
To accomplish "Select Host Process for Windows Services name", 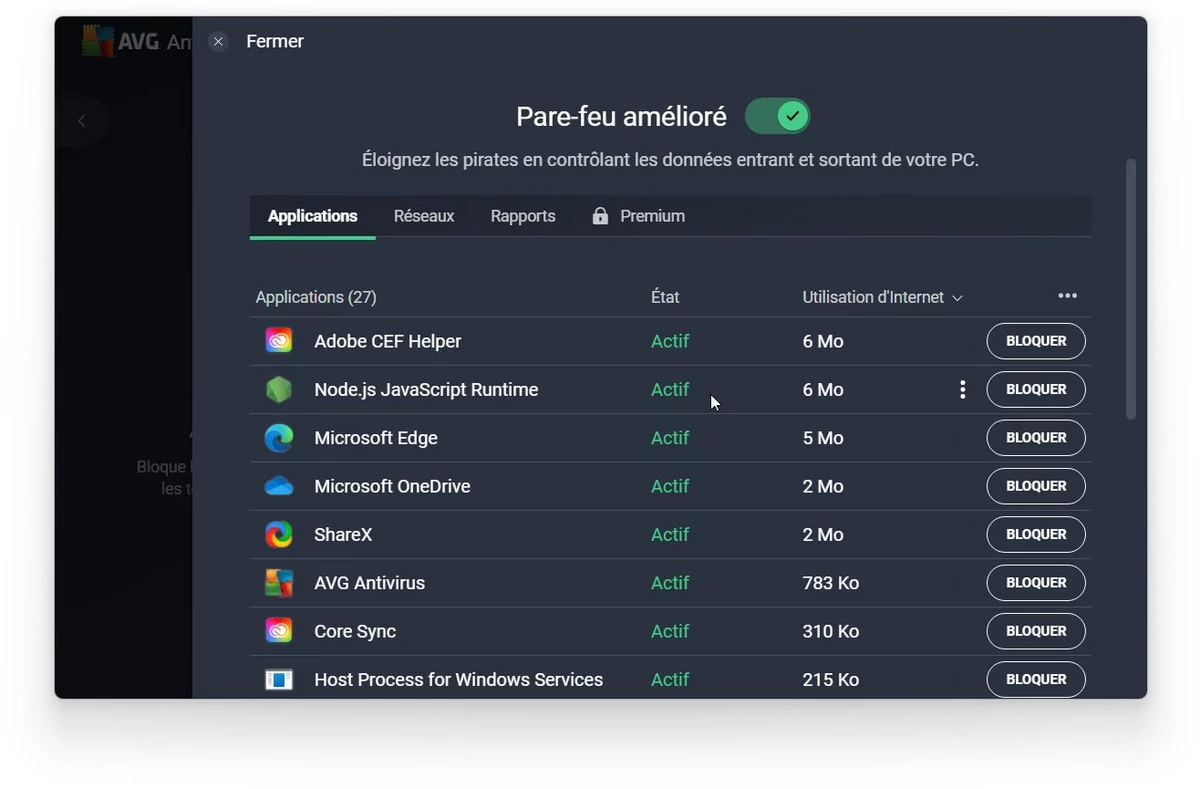I will click(x=459, y=680).
